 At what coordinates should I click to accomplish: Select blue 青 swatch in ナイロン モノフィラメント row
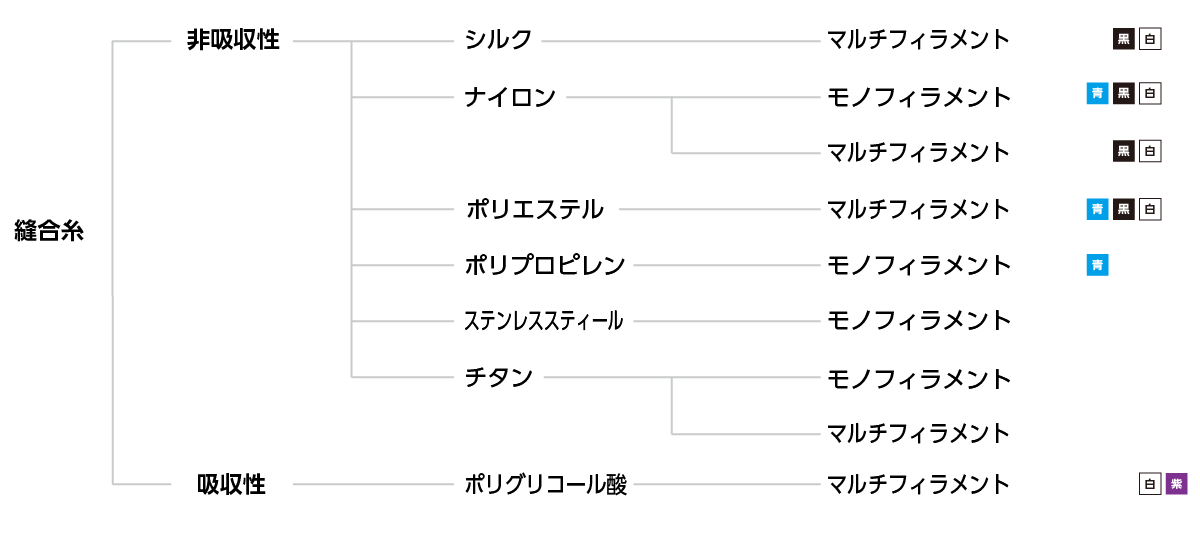click(x=1097, y=95)
